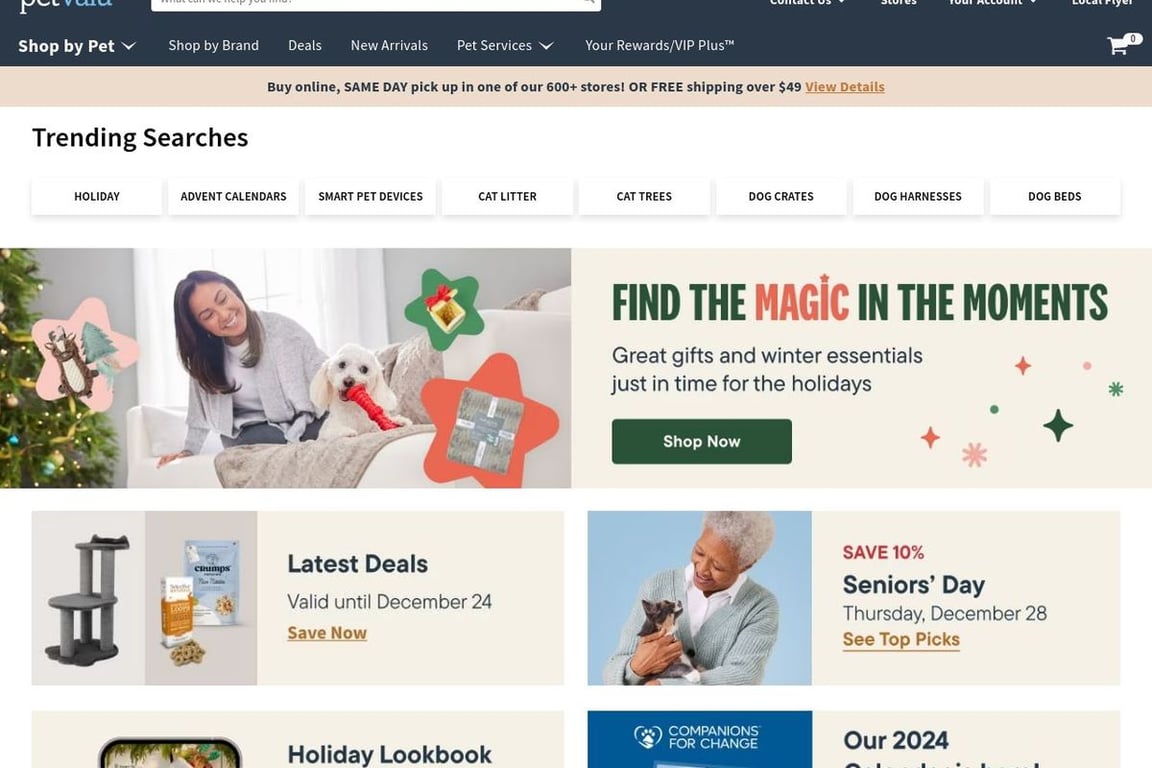Click the Pet Valu logo
1152x768 pixels.
pos(66,5)
